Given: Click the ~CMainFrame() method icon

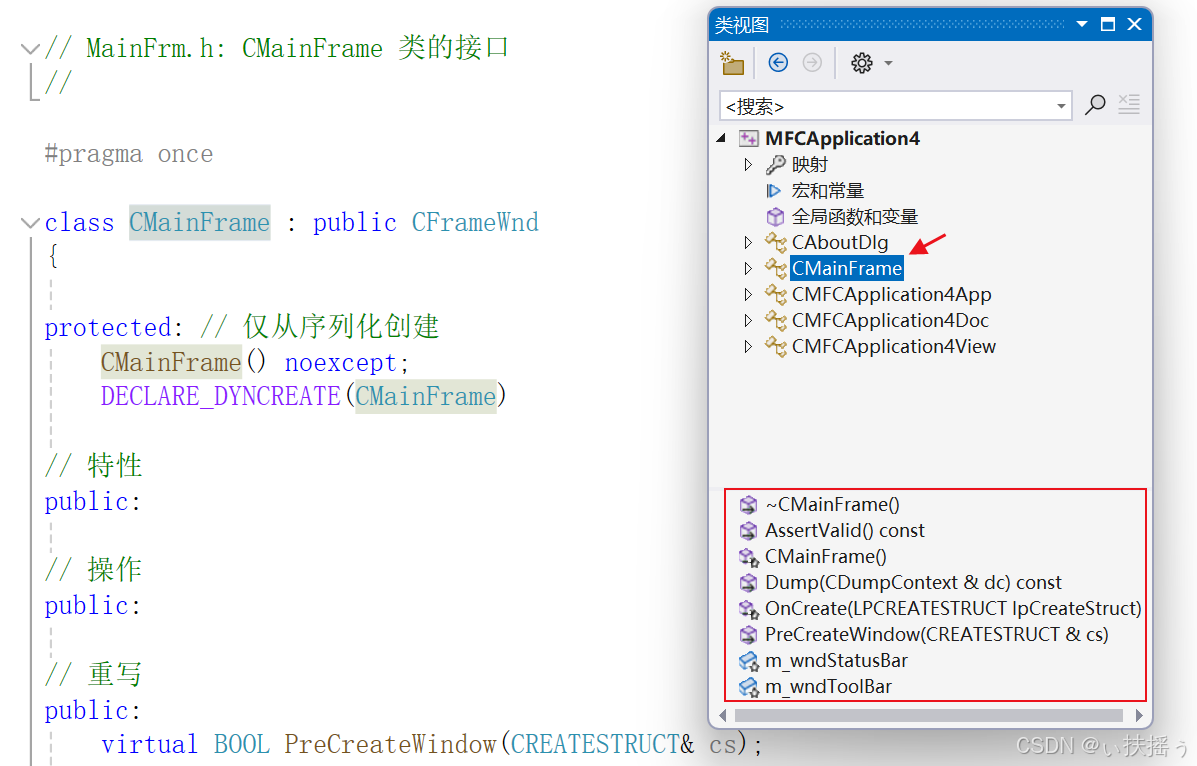Looking at the screenshot, I should [x=748, y=505].
